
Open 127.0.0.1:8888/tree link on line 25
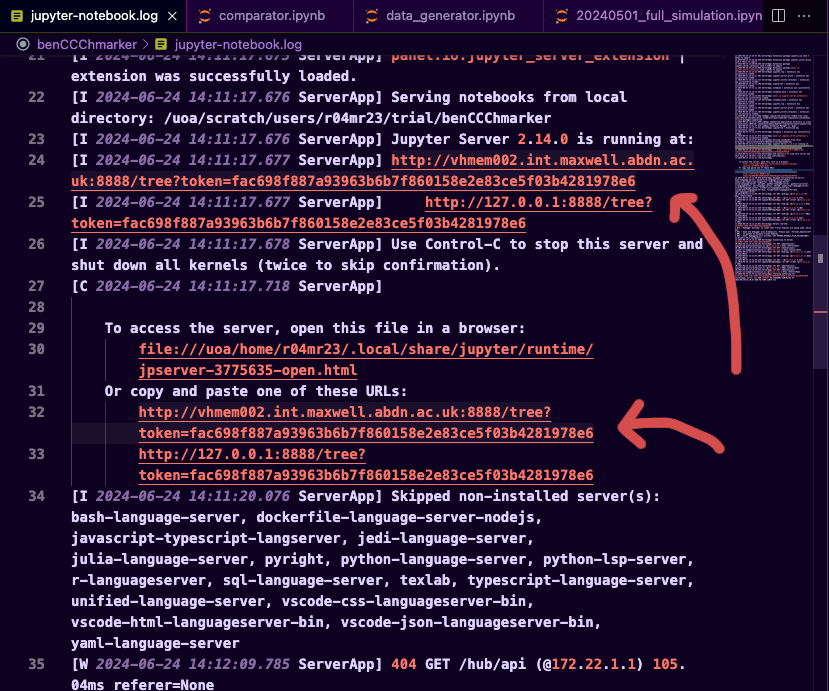(x=539, y=202)
